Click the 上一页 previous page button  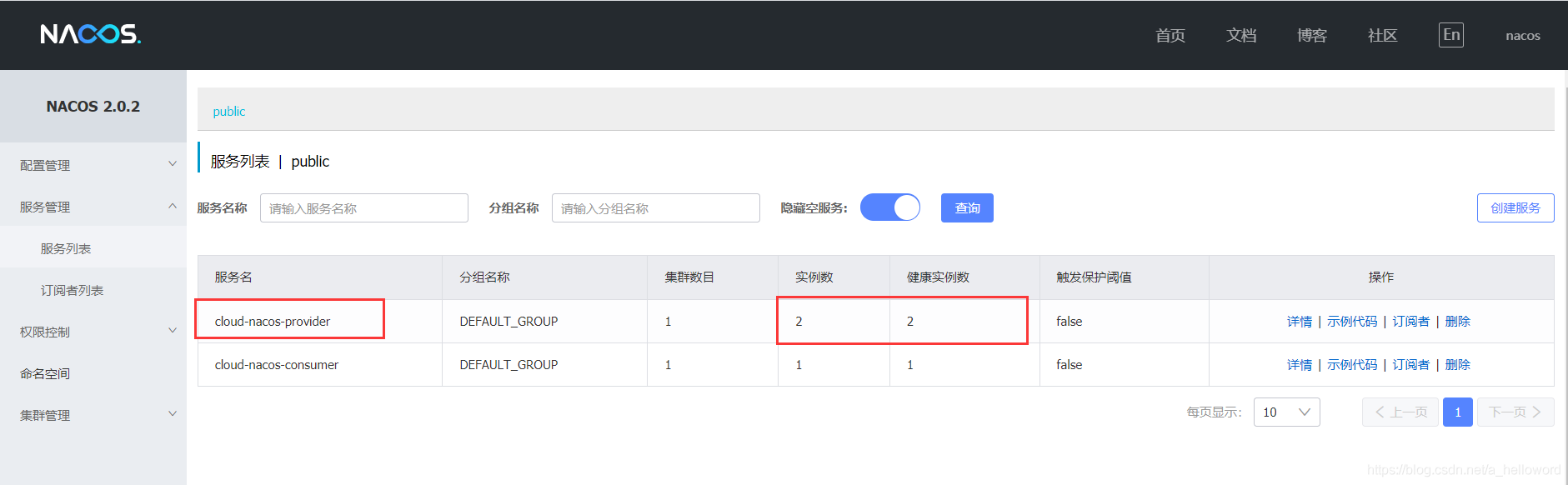1400,412
